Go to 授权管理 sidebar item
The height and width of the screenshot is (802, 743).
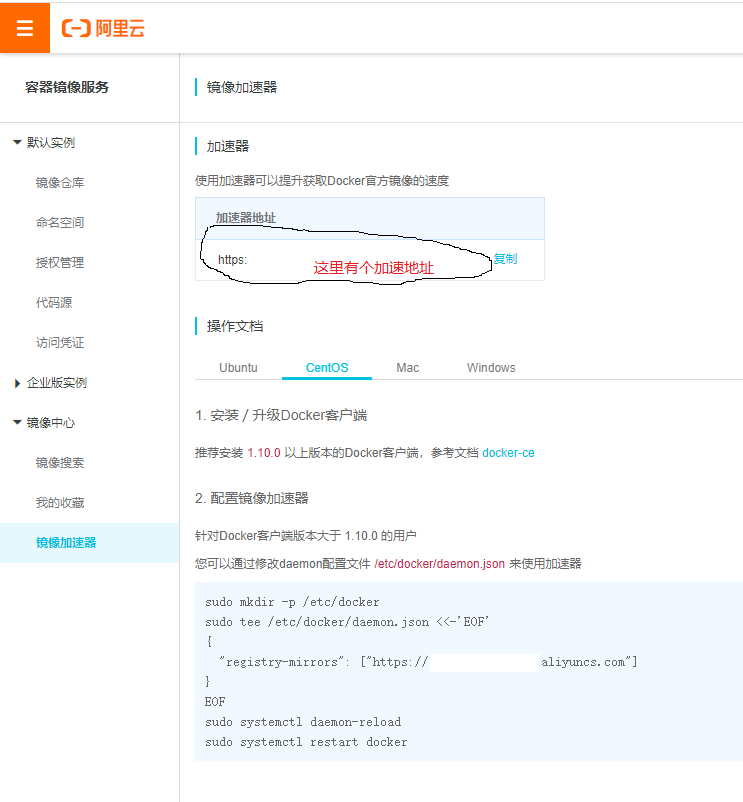(60, 262)
